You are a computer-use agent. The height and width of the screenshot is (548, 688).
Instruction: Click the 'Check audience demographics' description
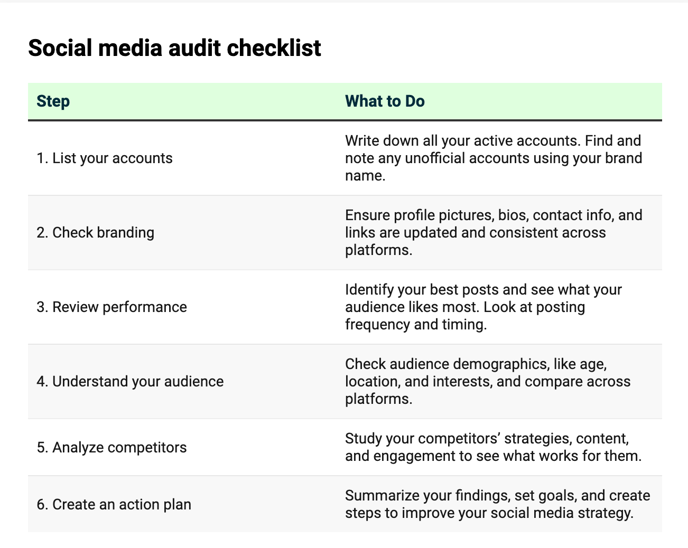click(x=487, y=381)
